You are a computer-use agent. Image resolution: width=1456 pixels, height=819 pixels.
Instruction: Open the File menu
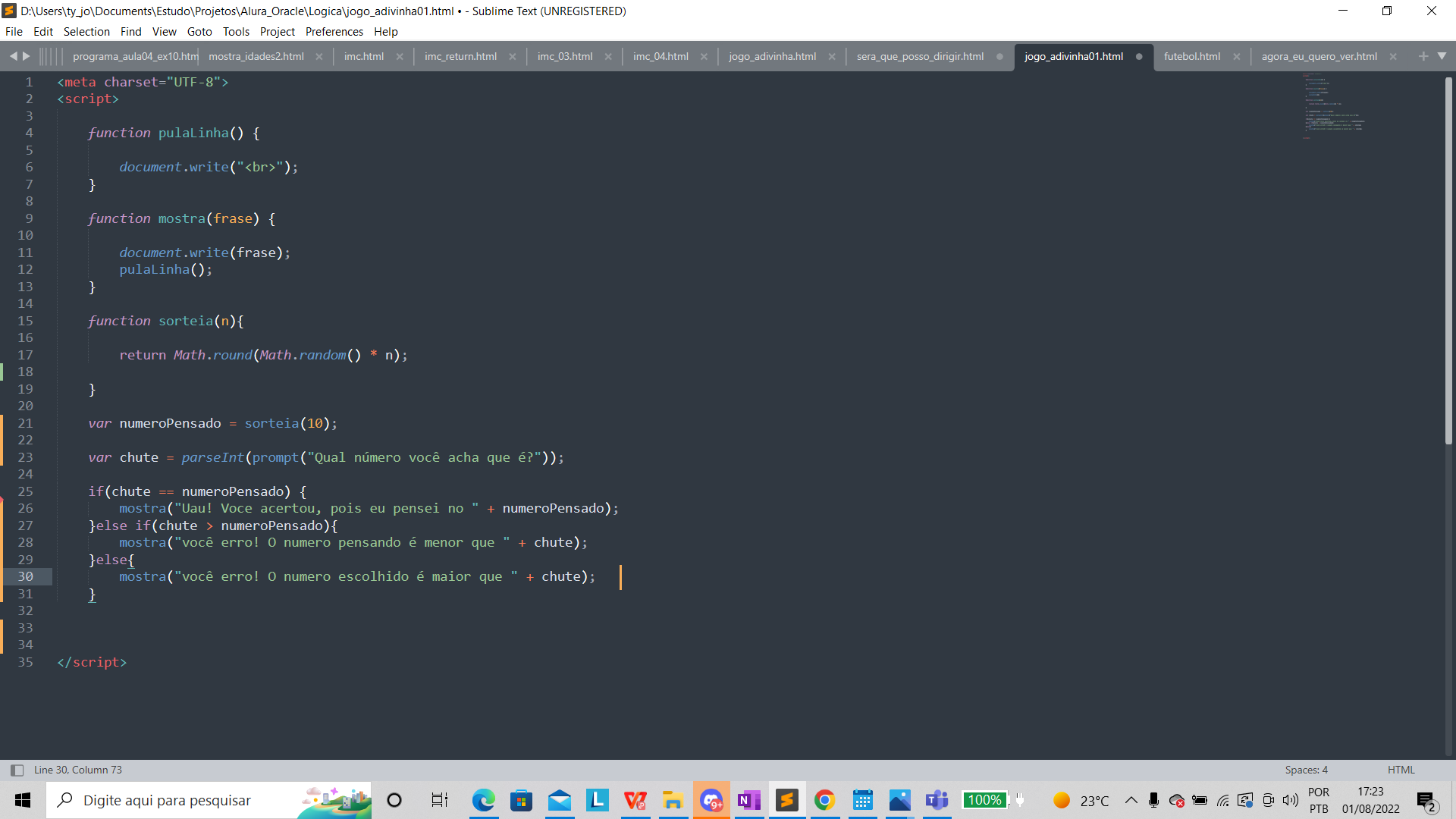[x=14, y=32]
